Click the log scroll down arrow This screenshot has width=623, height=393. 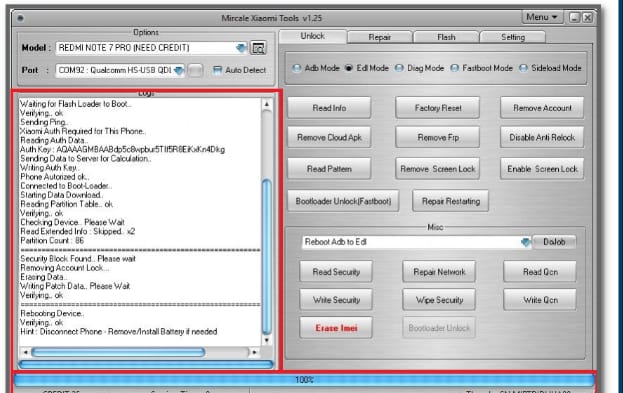(x=267, y=341)
